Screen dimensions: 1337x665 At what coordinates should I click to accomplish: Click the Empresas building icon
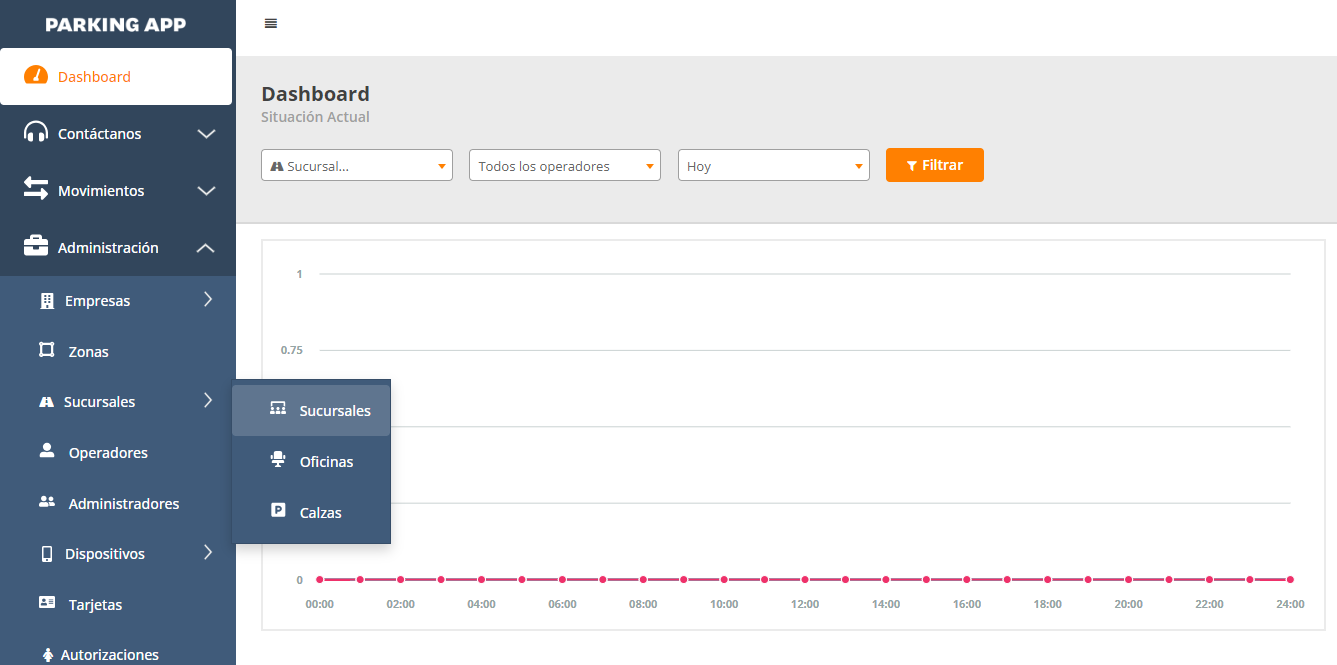click(46, 301)
